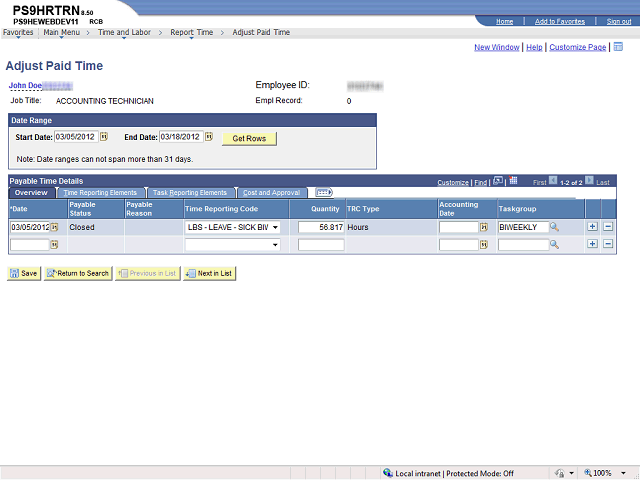640x480 pixels.
Task: Click the Show all columns tab icon
Action: (x=324, y=192)
